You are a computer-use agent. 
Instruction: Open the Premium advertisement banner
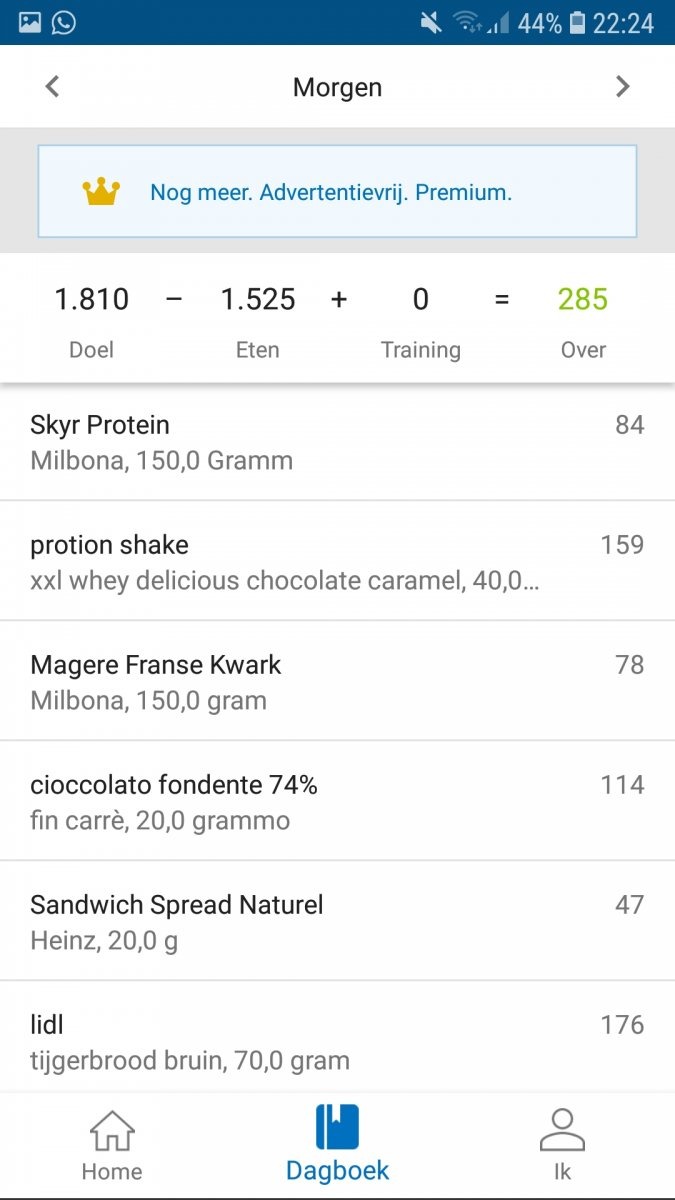point(337,190)
